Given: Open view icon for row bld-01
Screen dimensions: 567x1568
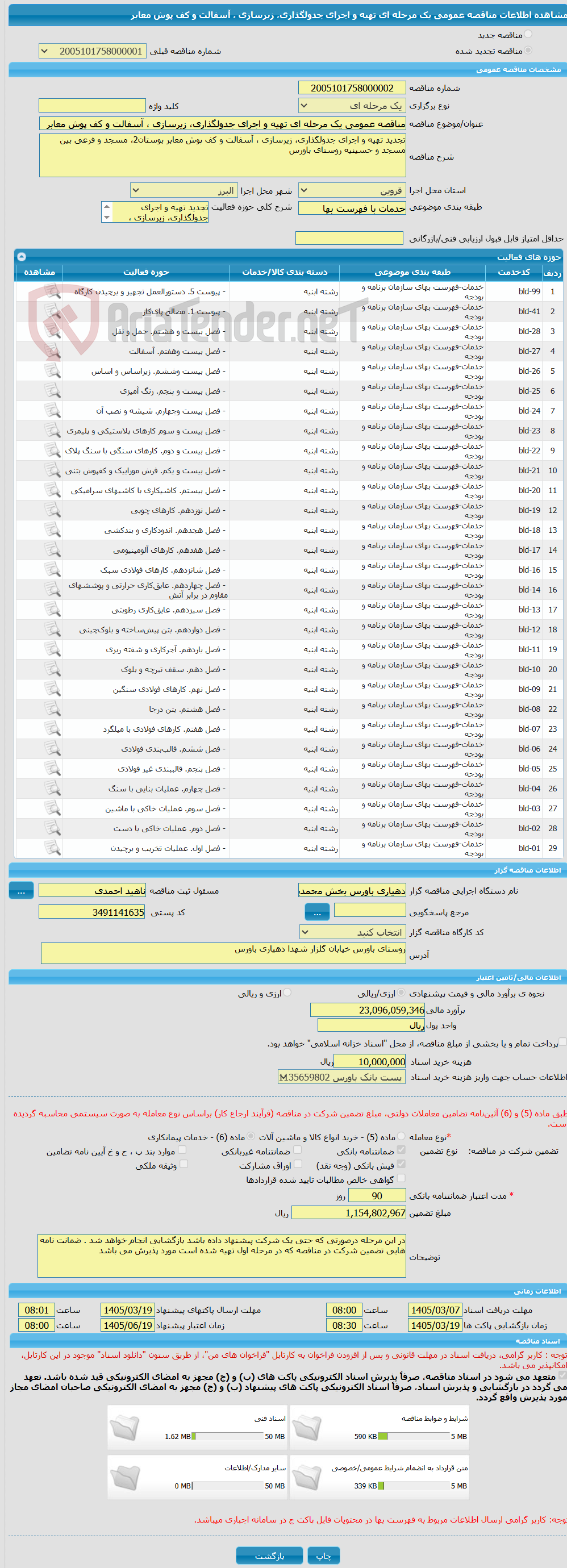Looking at the screenshot, I should coord(53,848).
